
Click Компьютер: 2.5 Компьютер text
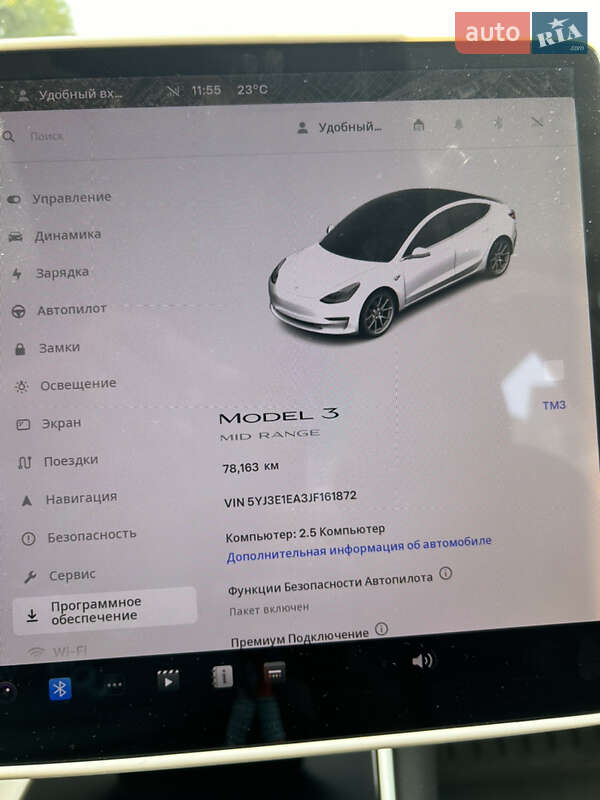tap(305, 533)
